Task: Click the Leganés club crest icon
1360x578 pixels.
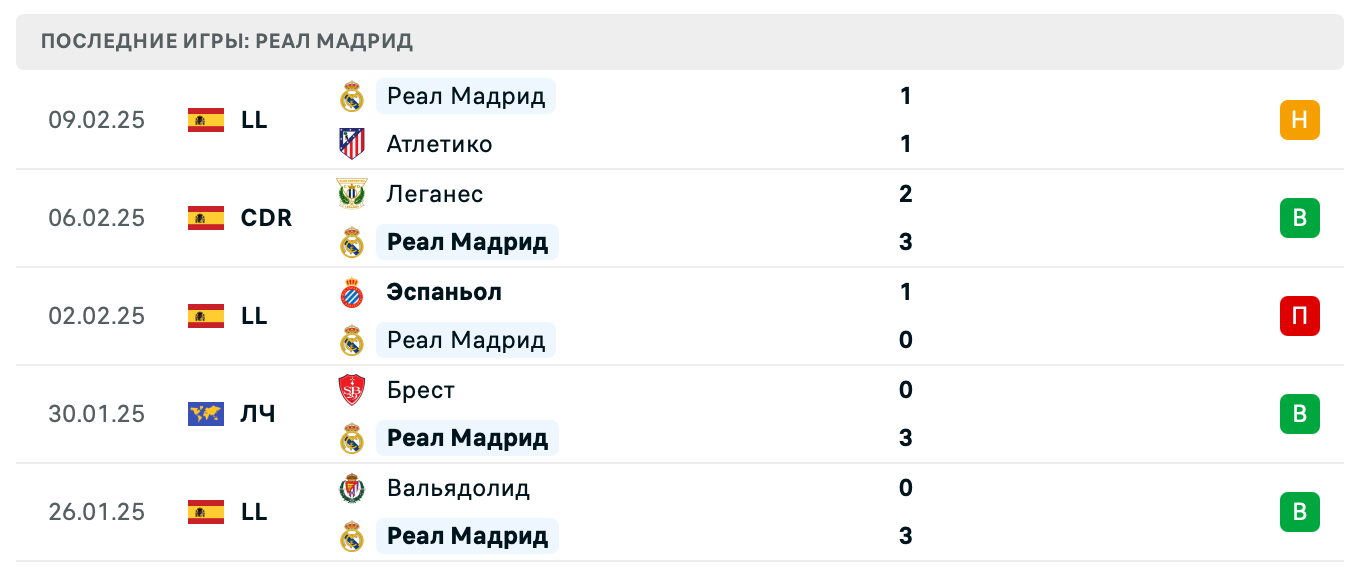Action: click(x=352, y=193)
